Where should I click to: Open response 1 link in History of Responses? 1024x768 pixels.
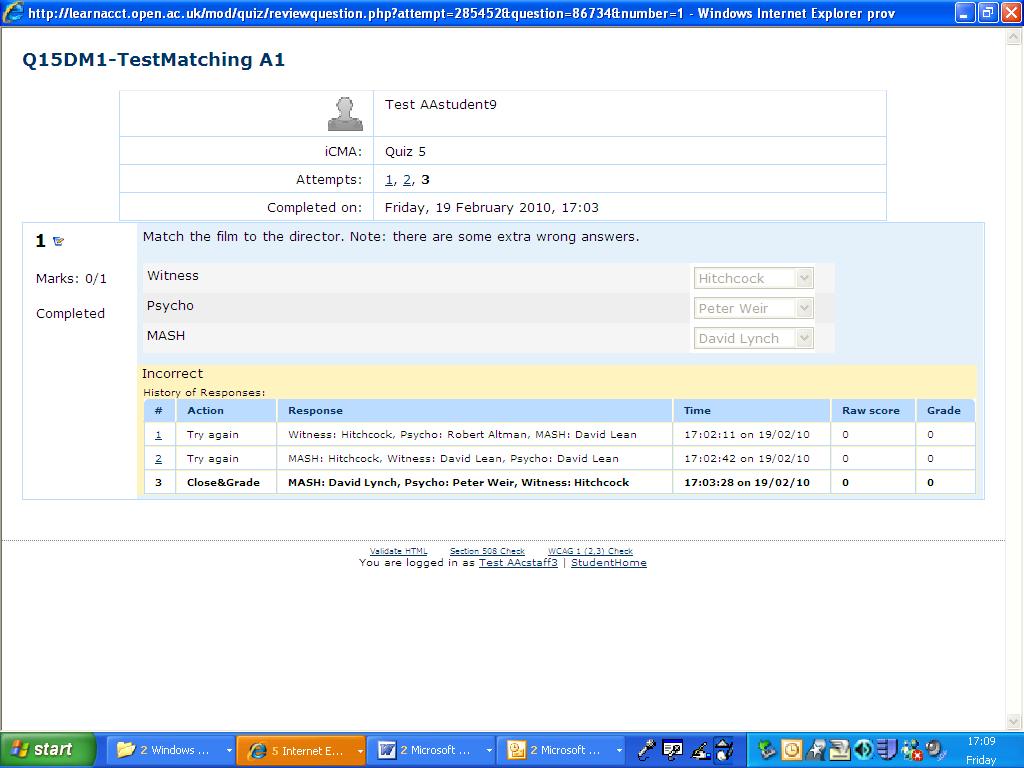tap(159, 434)
